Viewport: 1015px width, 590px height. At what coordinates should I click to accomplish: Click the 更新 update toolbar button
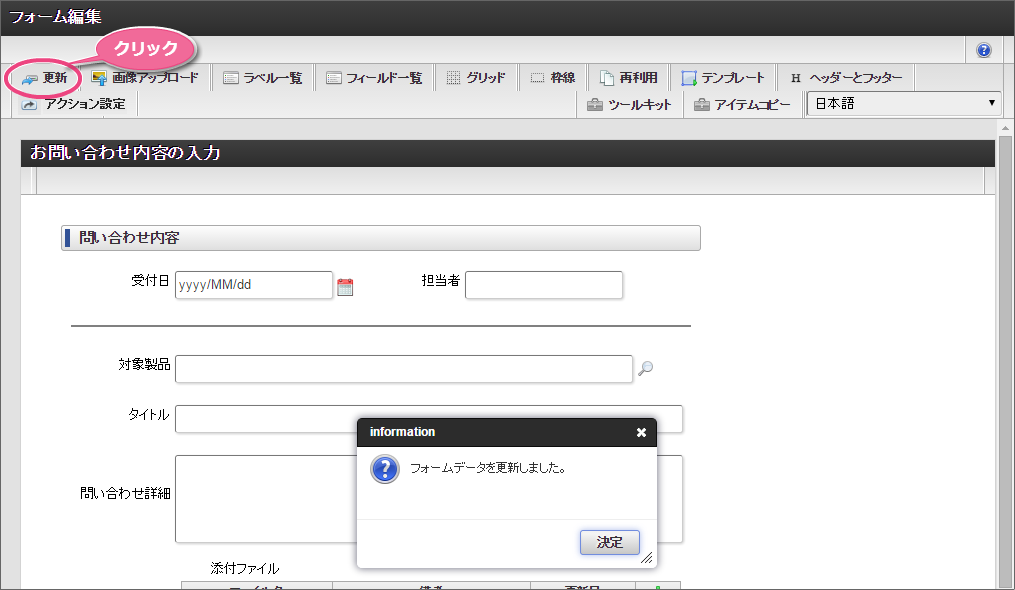pyautogui.click(x=44, y=78)
